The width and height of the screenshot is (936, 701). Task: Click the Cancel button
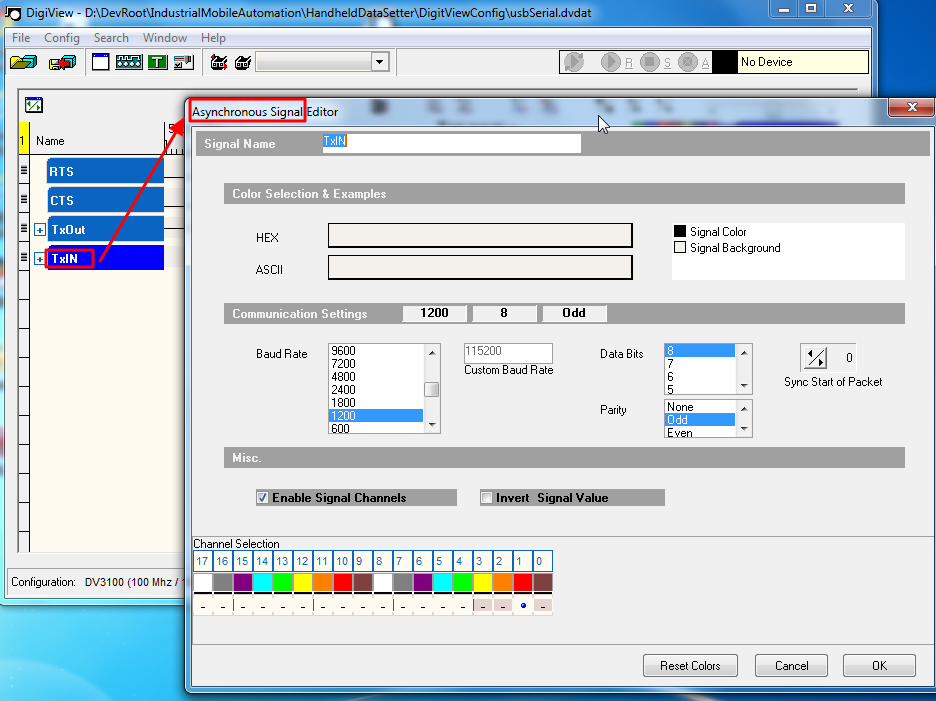[792, 665]
